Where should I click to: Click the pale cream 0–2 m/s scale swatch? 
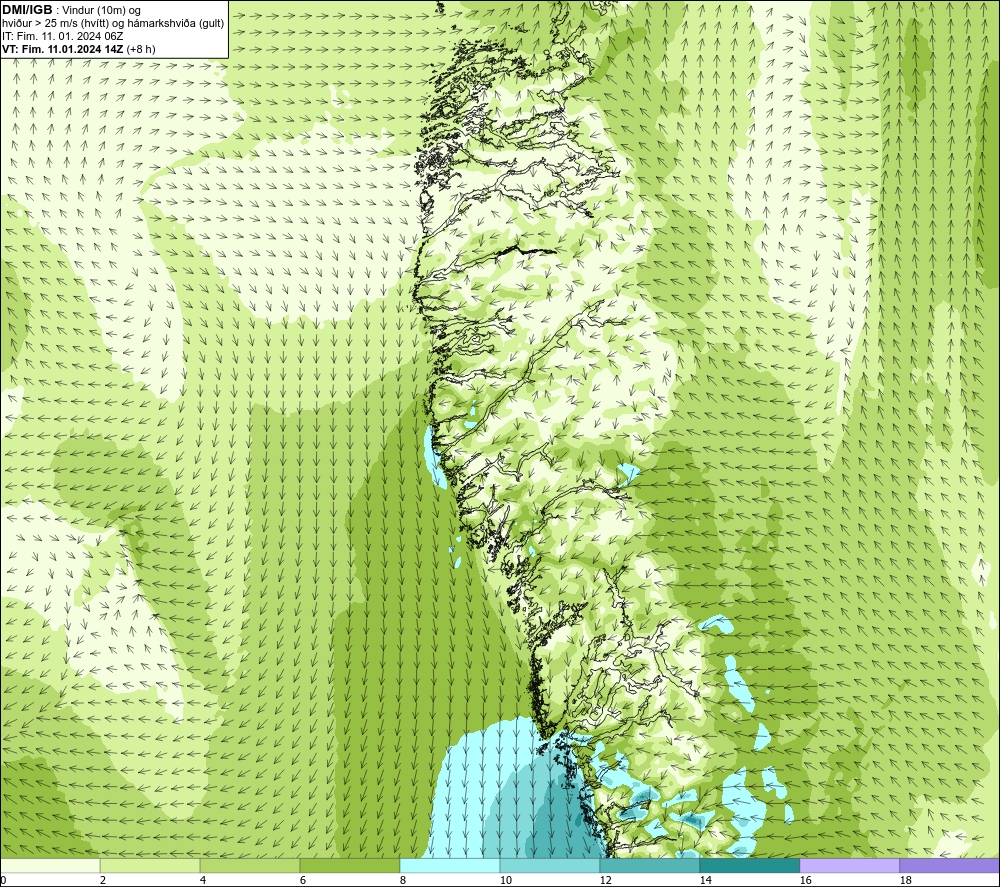[x=50, y=865]
